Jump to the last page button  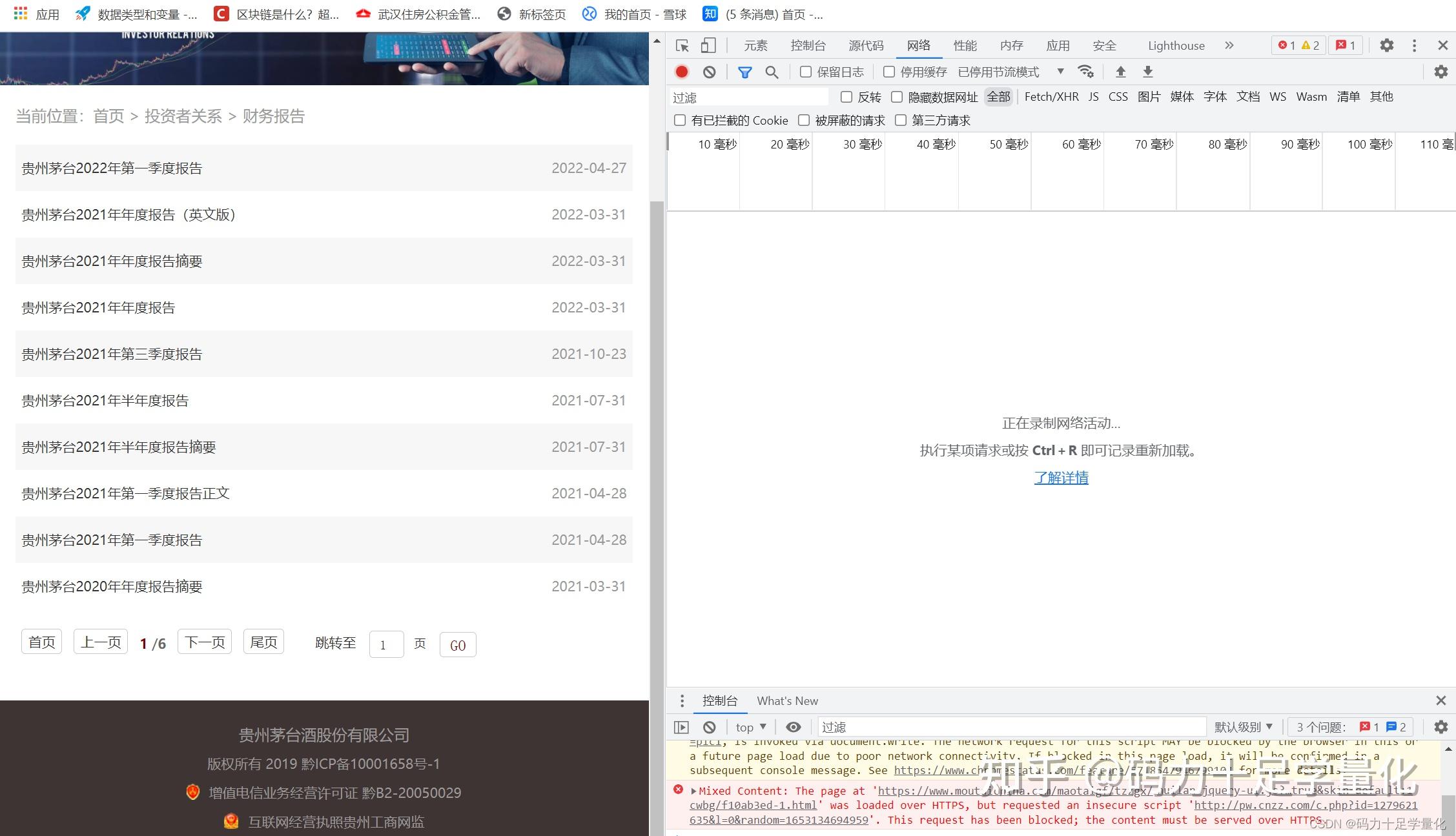pos(263,642)
